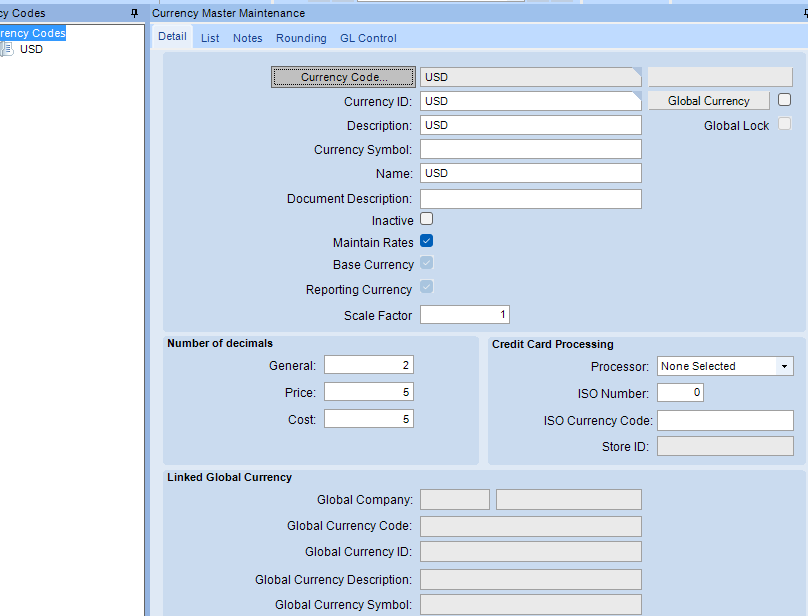Select the USD document icon in tree
This screenshot has height=616, width=808.
click(x=7, y=49)
